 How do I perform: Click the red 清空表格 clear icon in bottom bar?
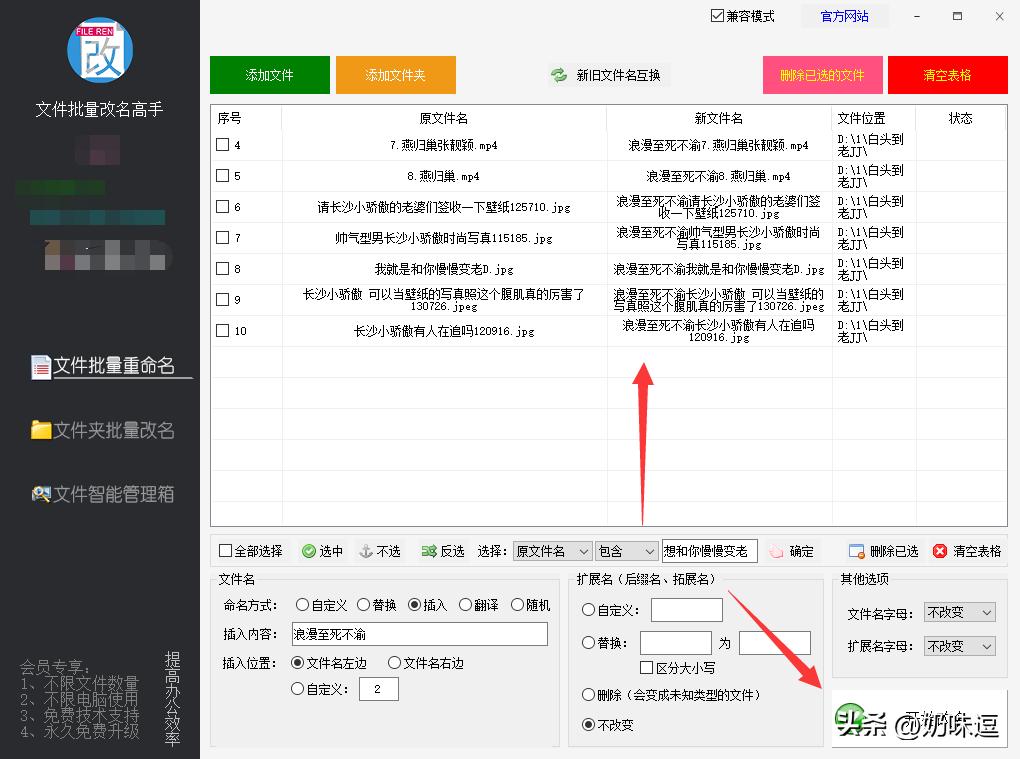[x=937, y=550]
